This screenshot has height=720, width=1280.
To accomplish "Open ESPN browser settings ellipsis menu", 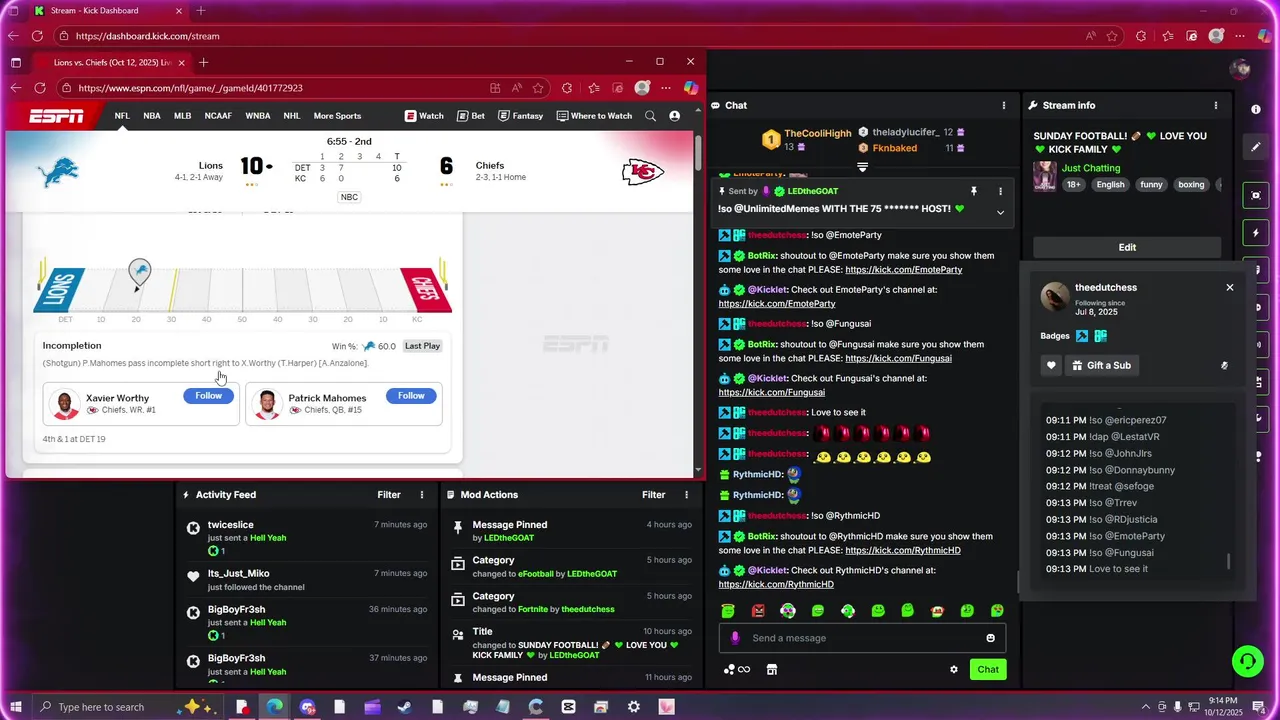I will pyautogui.click(x=666, y=88).
